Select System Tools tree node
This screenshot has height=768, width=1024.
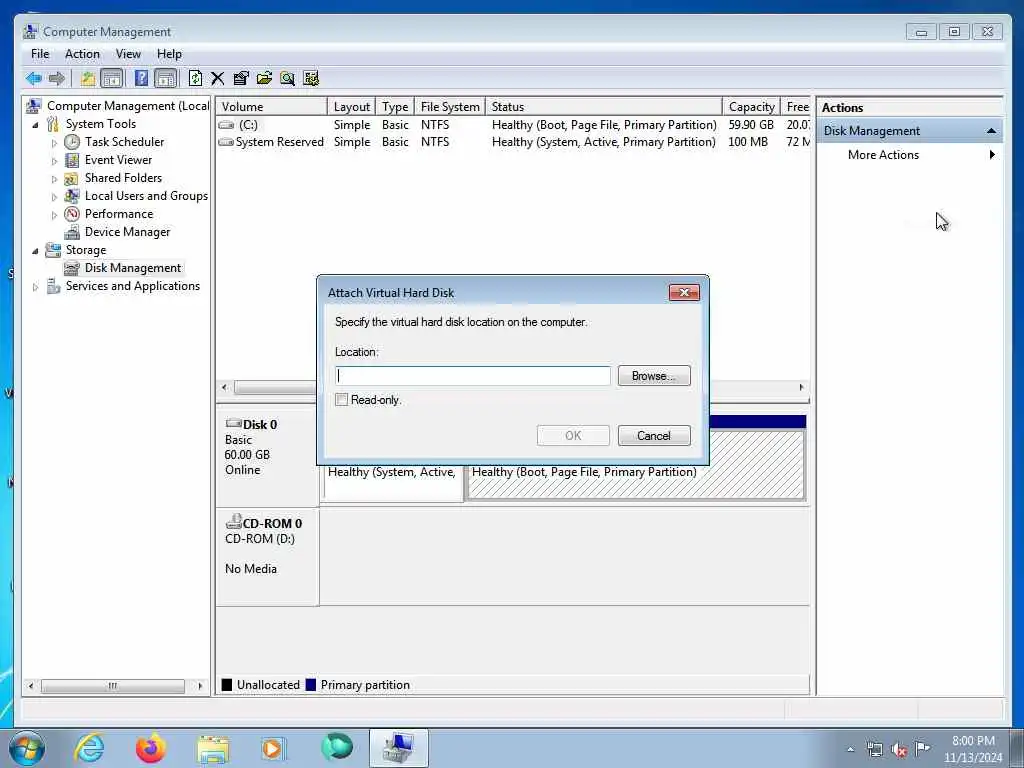[101, 123]
